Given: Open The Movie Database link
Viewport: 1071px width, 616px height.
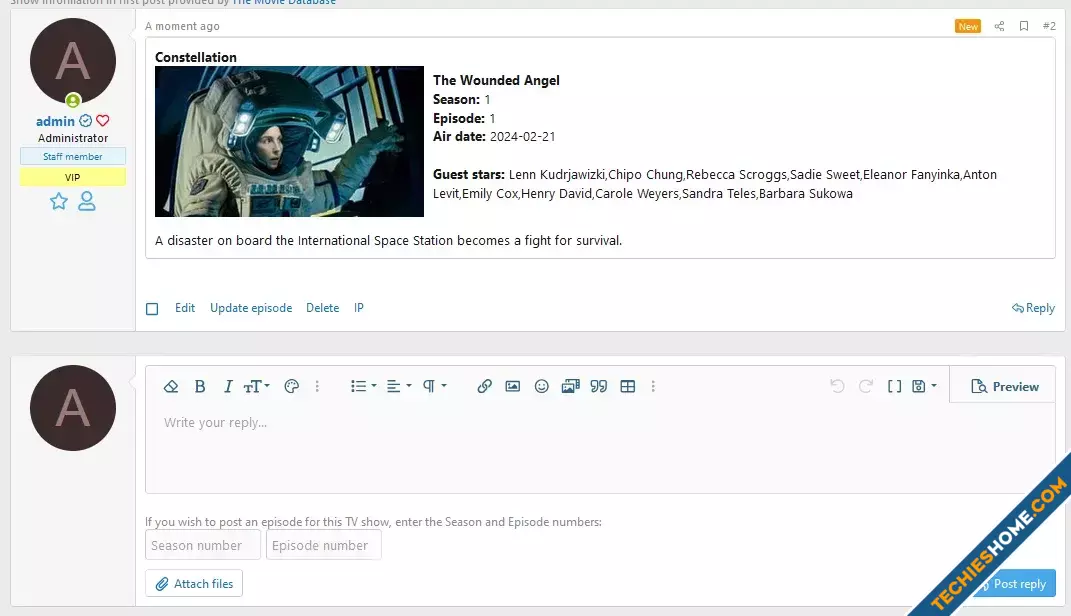Looking at the screenshot, I should click(x=284, y=3).
